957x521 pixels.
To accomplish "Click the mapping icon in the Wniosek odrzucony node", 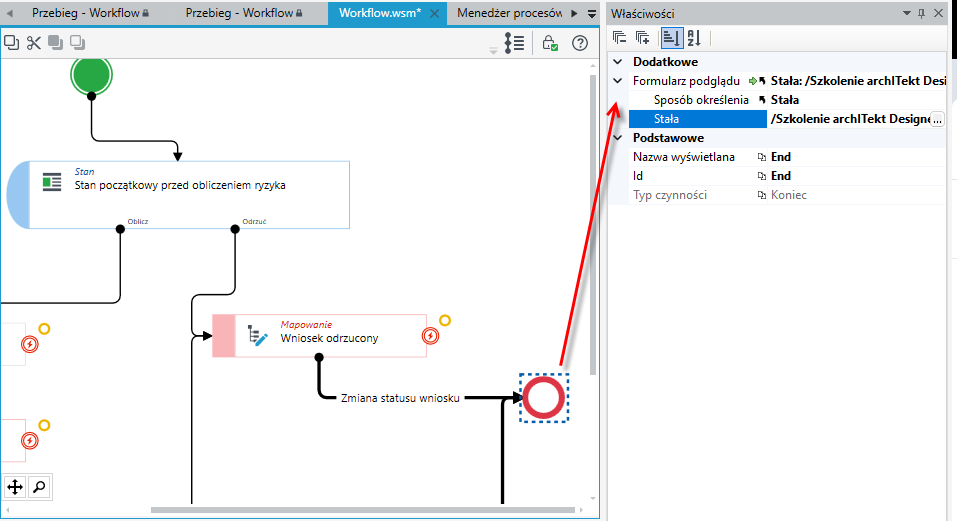I will [x=257, y=336].
